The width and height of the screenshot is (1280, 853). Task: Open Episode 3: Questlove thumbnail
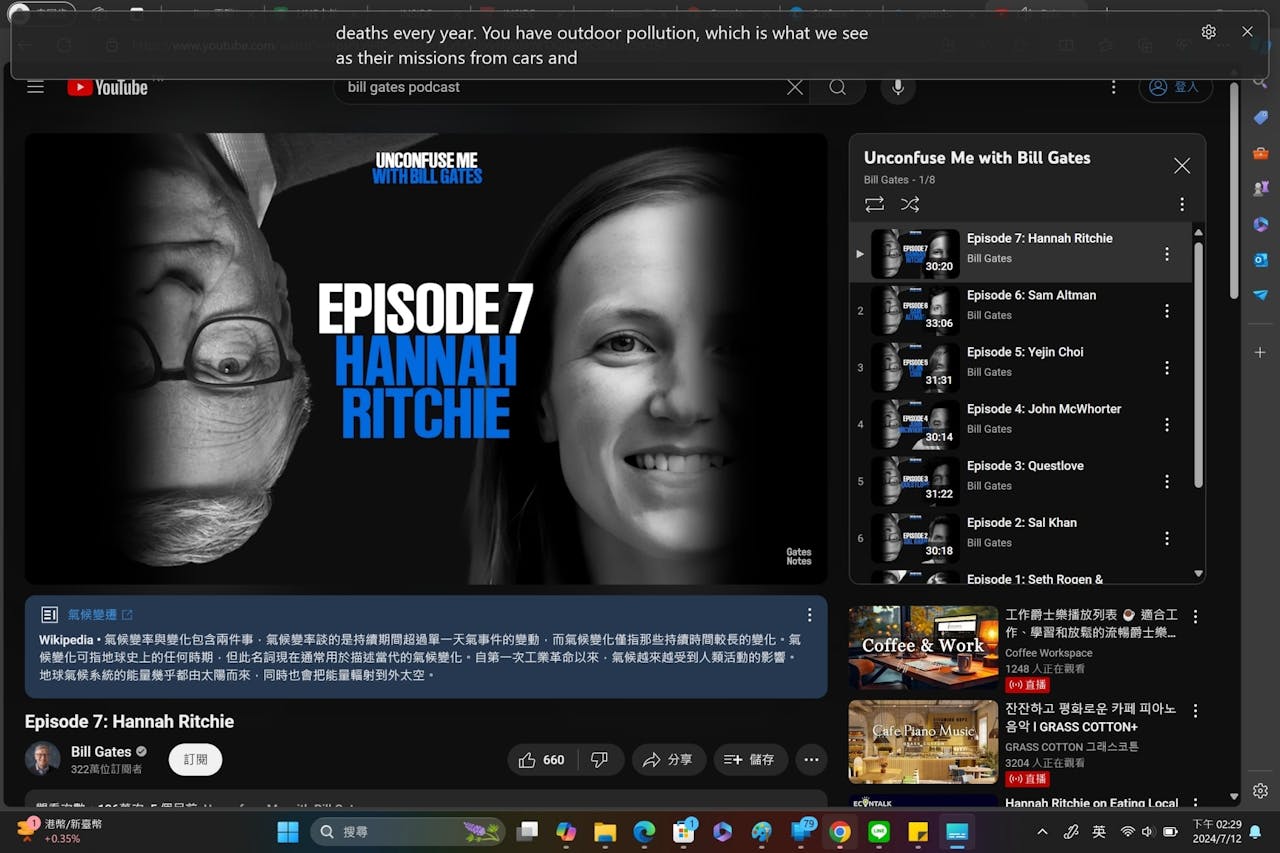[x=915, y=482]
